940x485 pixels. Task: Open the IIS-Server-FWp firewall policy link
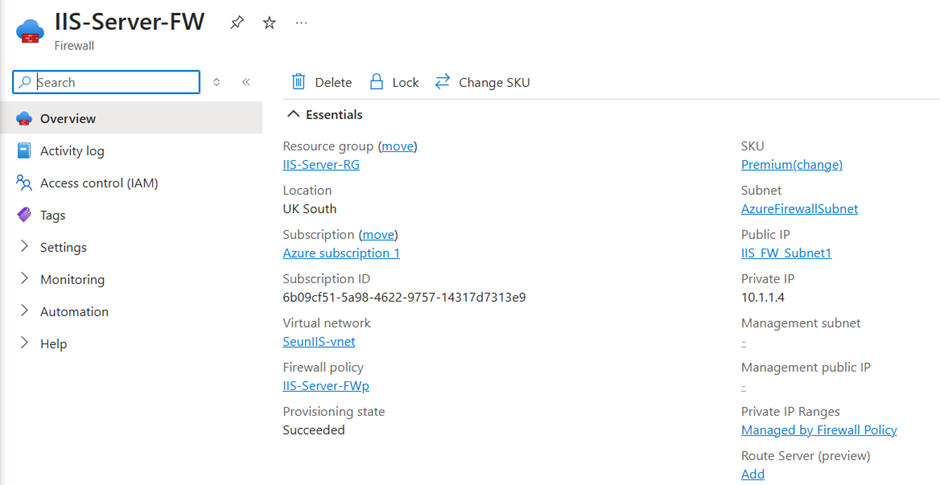coord(326,386)
